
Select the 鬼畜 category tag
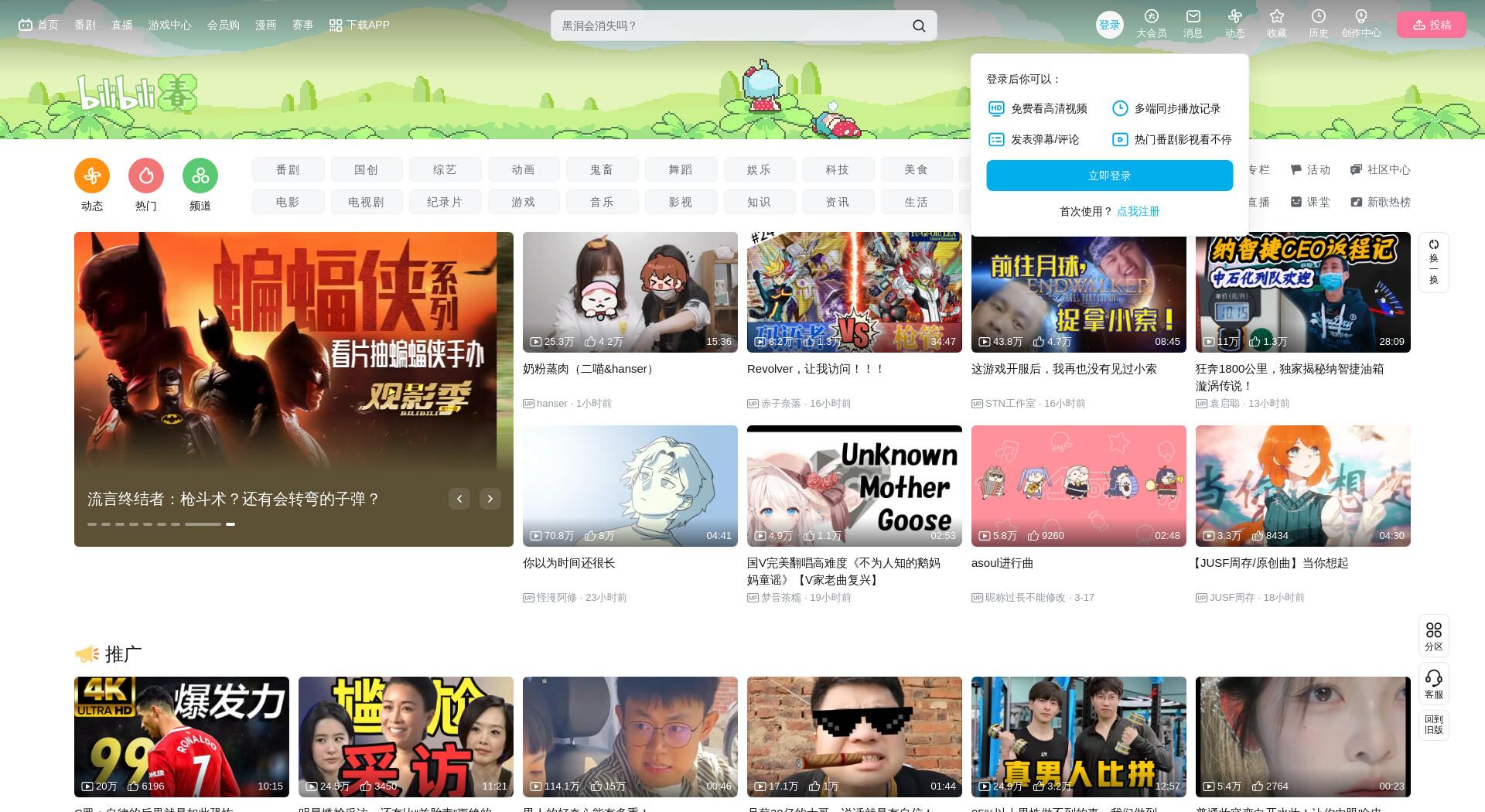603,169
